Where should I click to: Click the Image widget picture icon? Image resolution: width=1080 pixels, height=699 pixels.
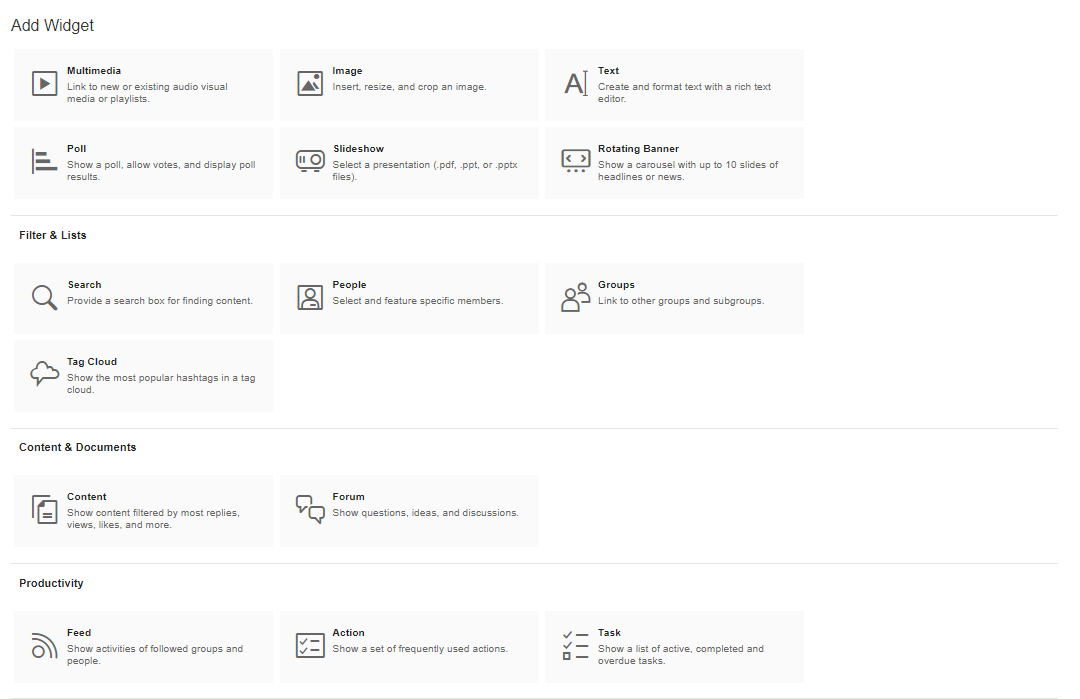point(310,83)
